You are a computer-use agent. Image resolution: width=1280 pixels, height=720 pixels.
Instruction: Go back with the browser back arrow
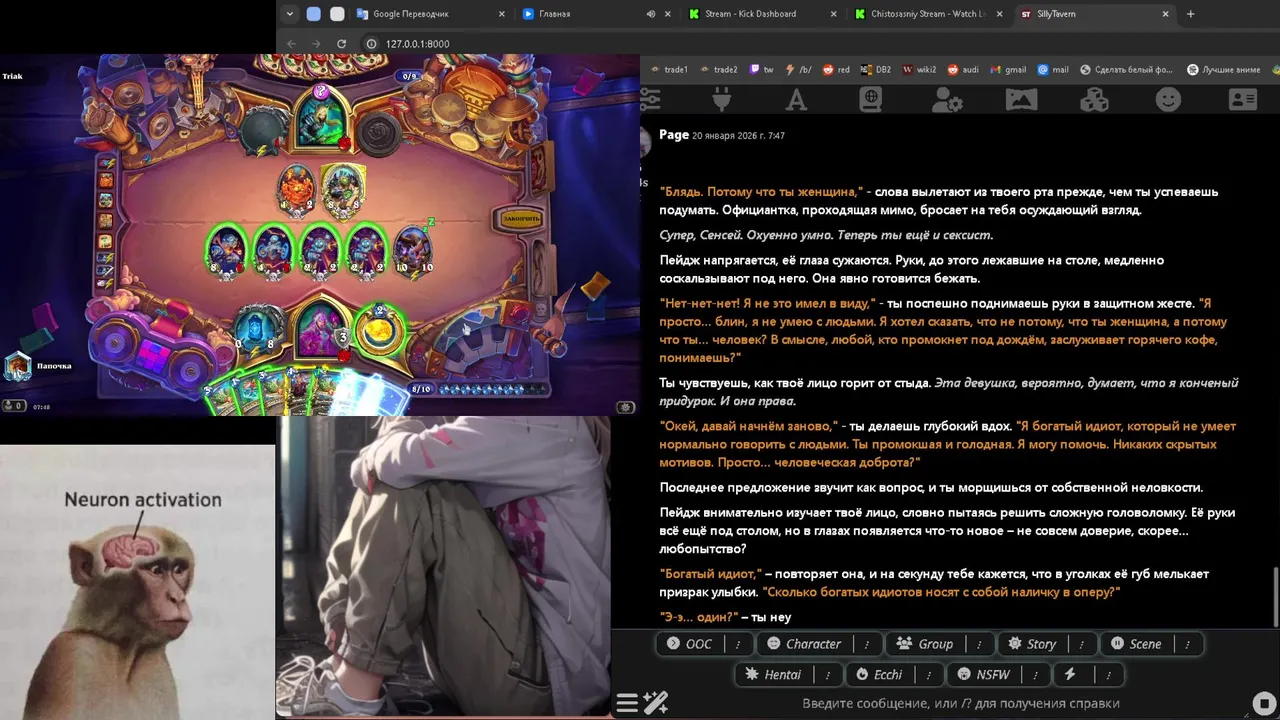pyautogui.click(x=291, y=44)
